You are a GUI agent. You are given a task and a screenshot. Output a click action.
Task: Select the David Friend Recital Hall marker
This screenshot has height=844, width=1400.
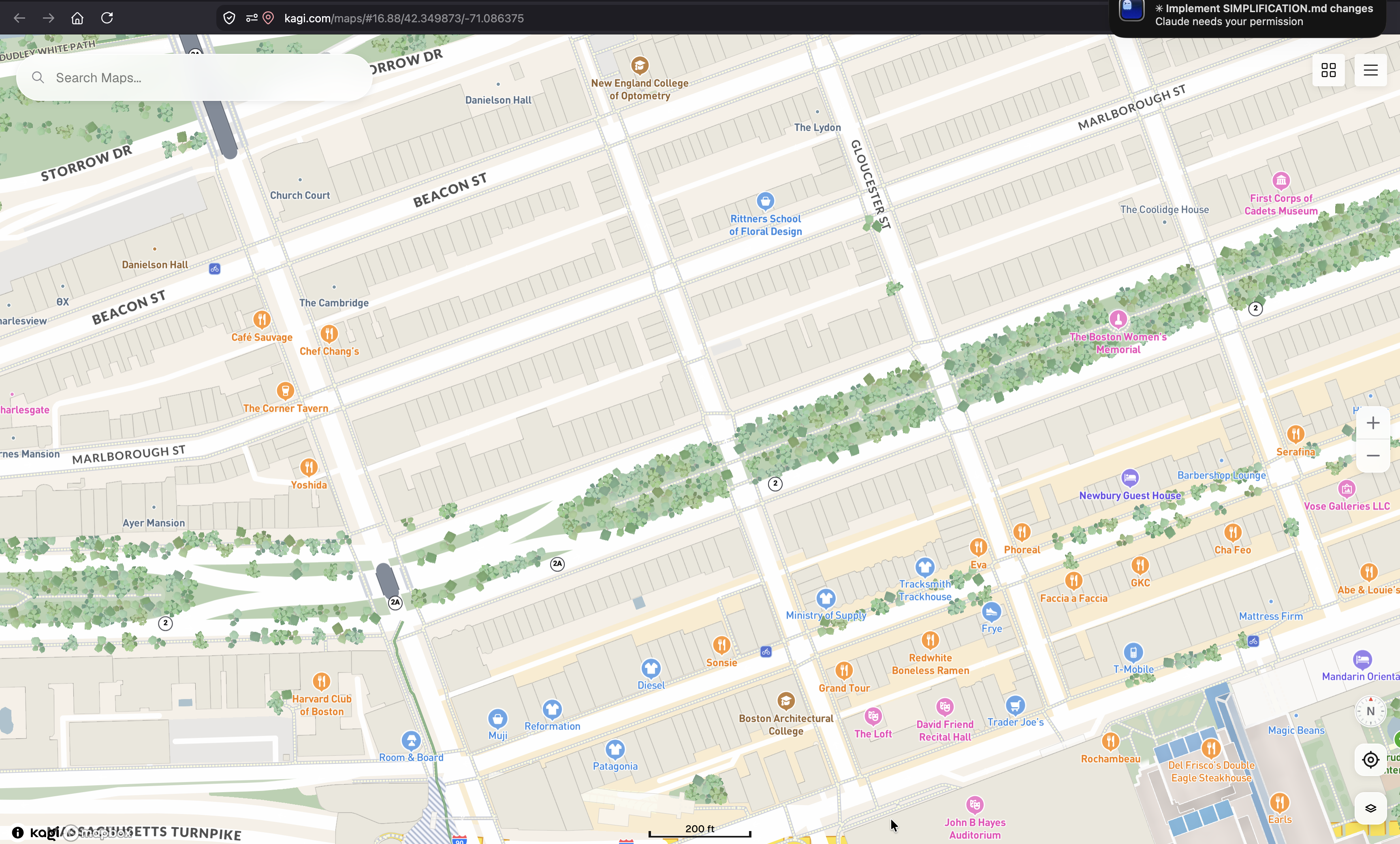[944, 707]
